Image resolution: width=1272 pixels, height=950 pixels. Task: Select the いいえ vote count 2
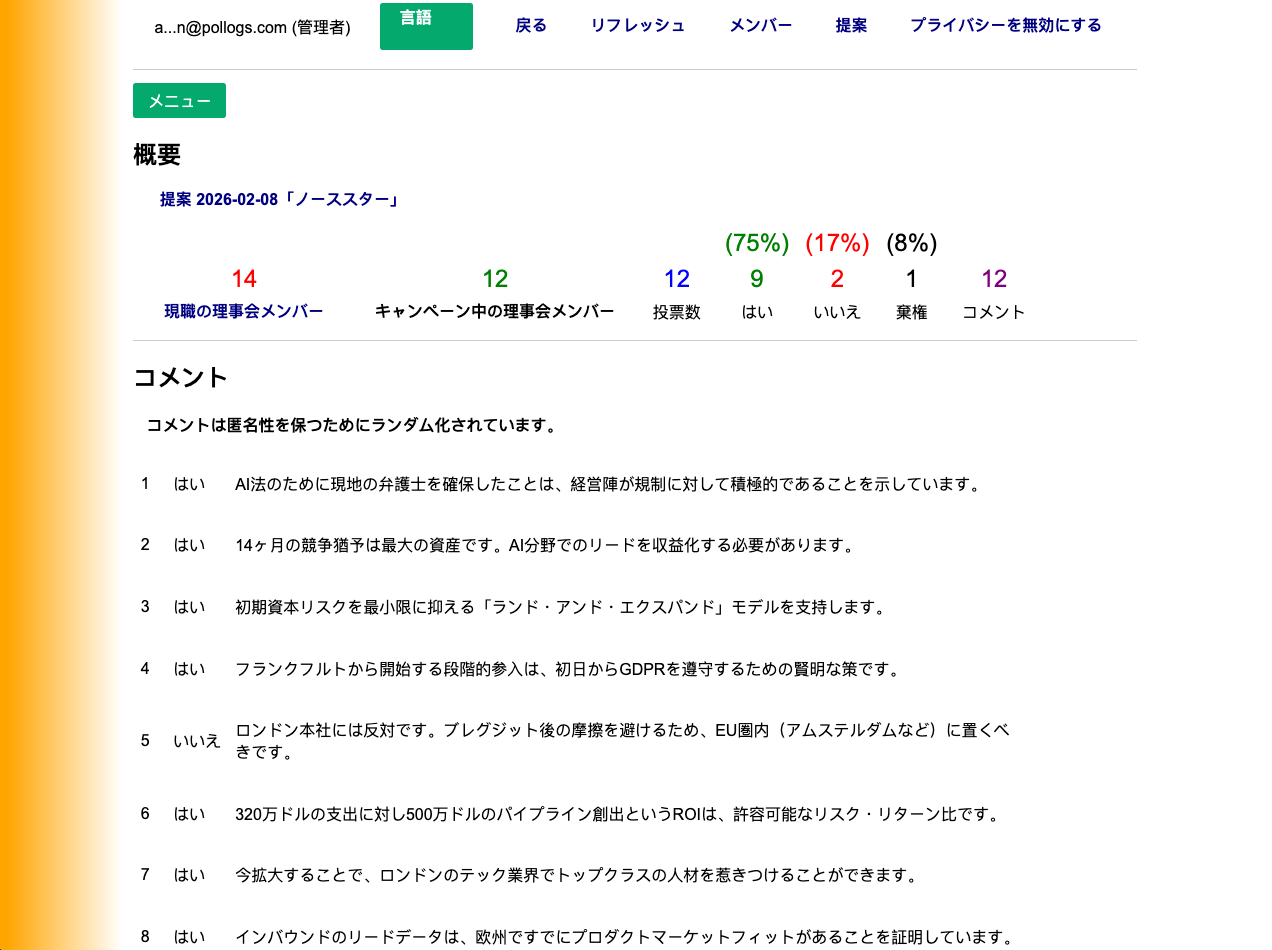(837, 279)
